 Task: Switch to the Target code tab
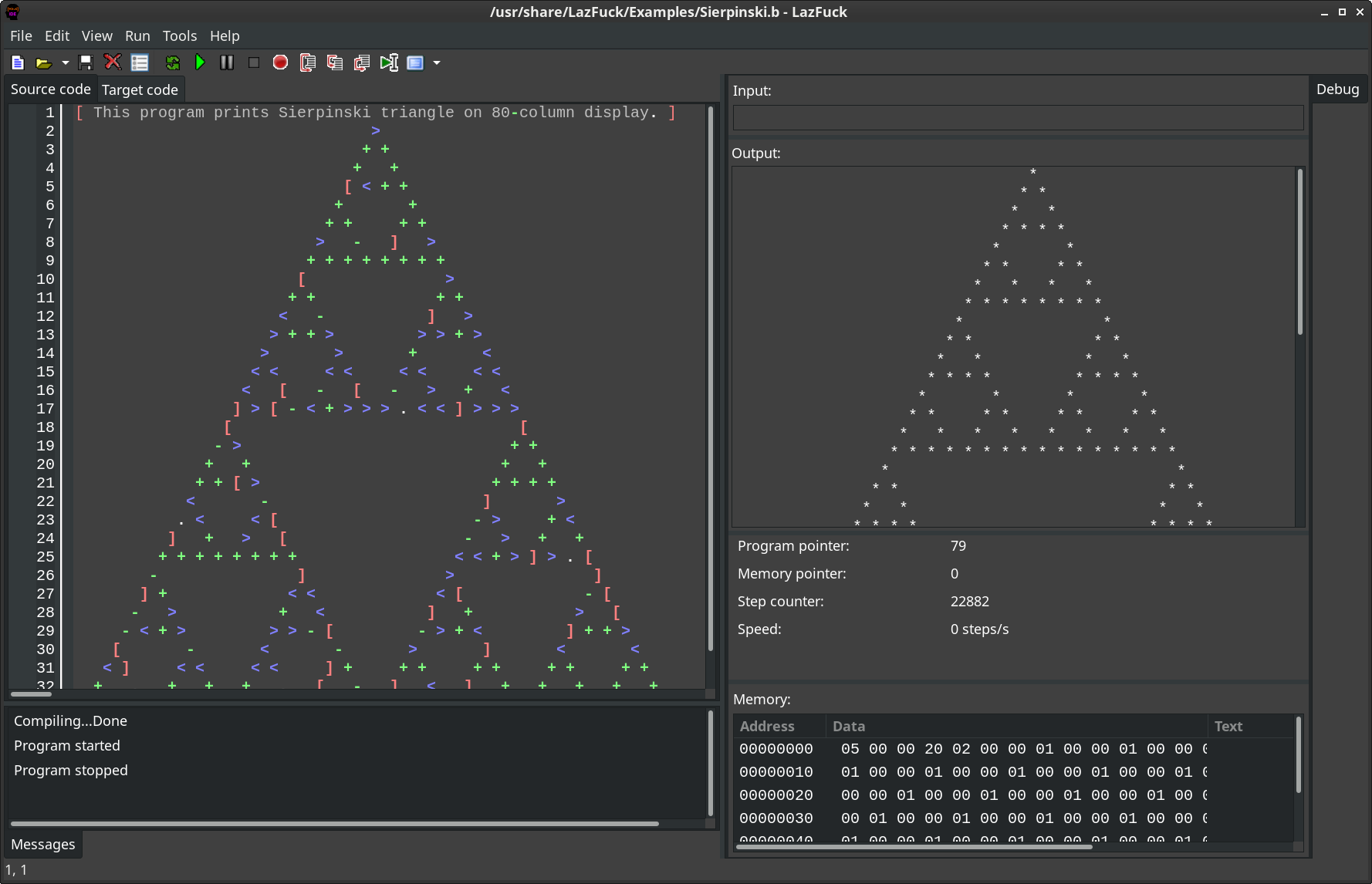tap(140, 89)
